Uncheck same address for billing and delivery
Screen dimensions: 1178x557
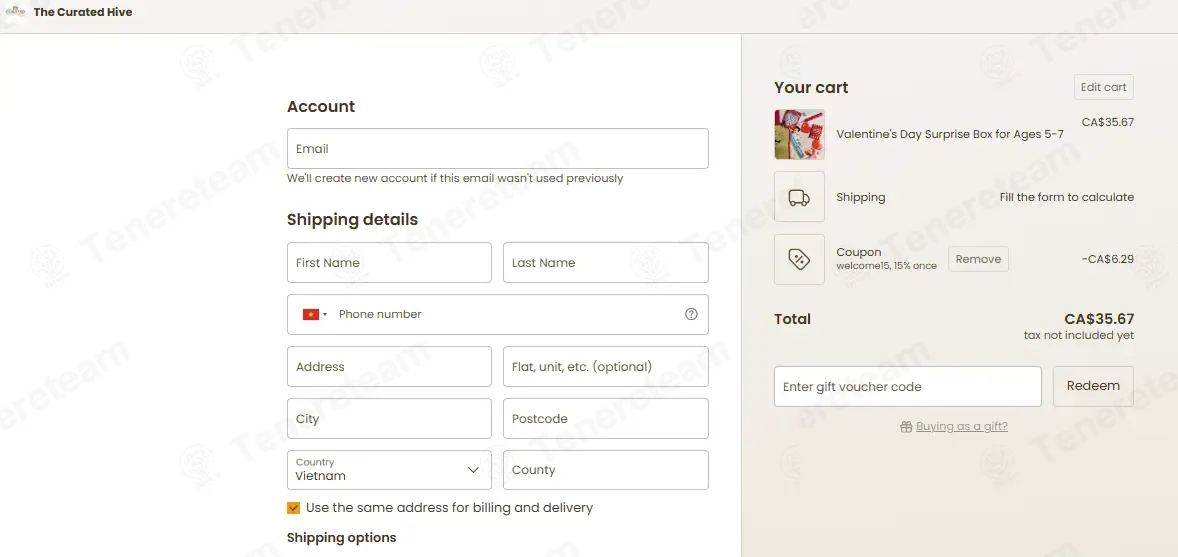tap(294, 508)
